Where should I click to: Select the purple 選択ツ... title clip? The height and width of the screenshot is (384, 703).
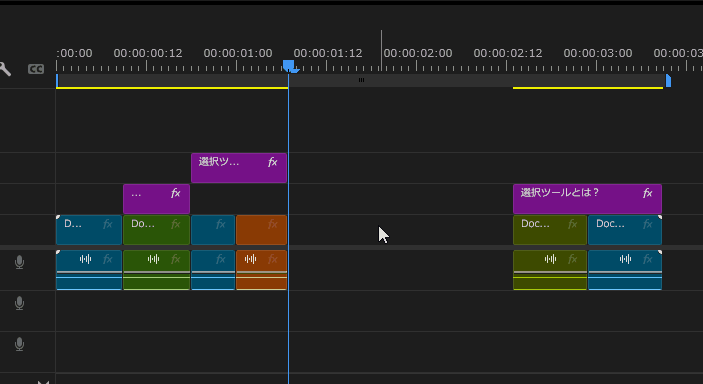click(239, 168)
